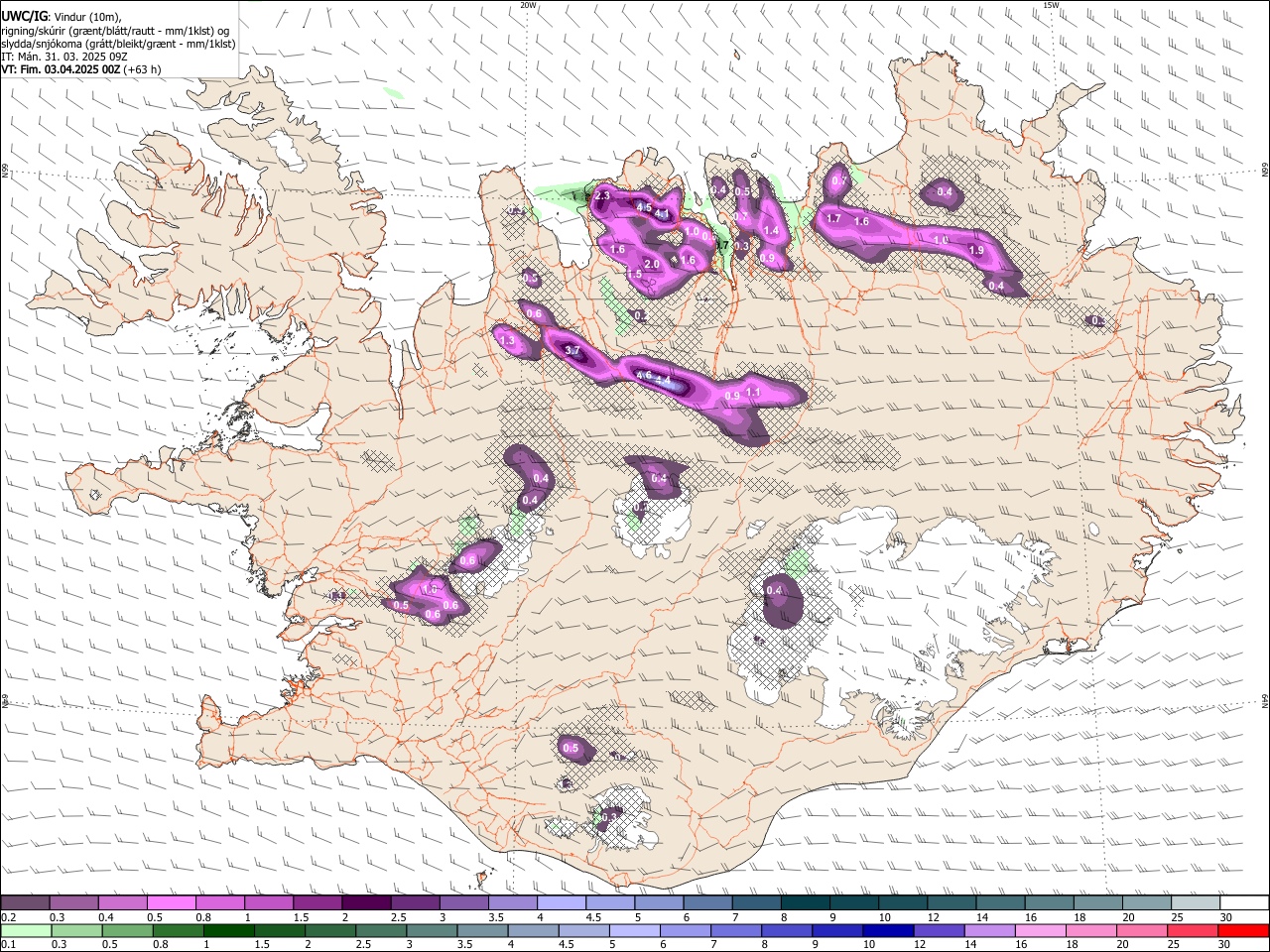Click the 12 label in the rain legend

pos(920,944)
